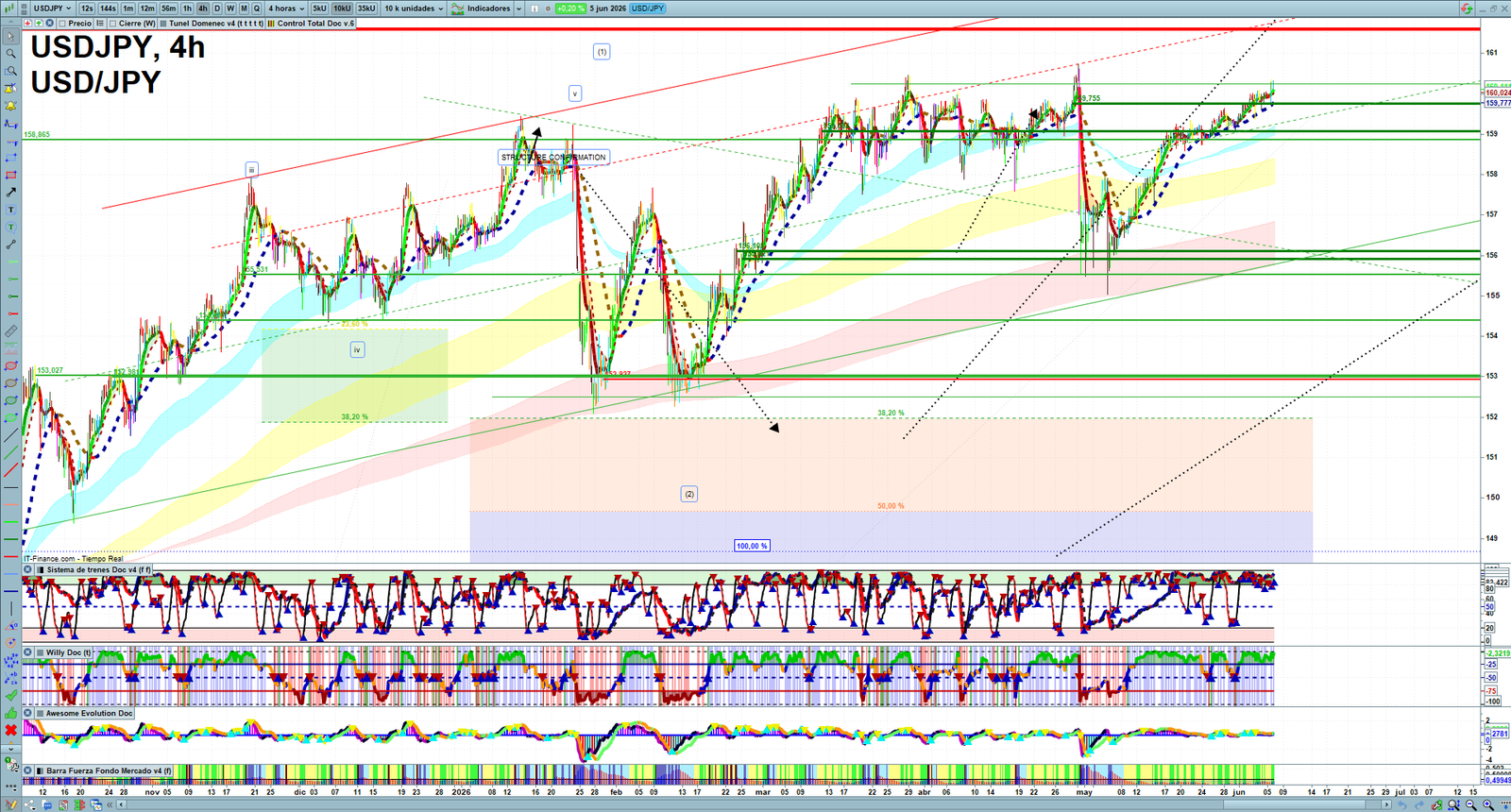Select the red rectangle drawing tool

pos(10,175)
